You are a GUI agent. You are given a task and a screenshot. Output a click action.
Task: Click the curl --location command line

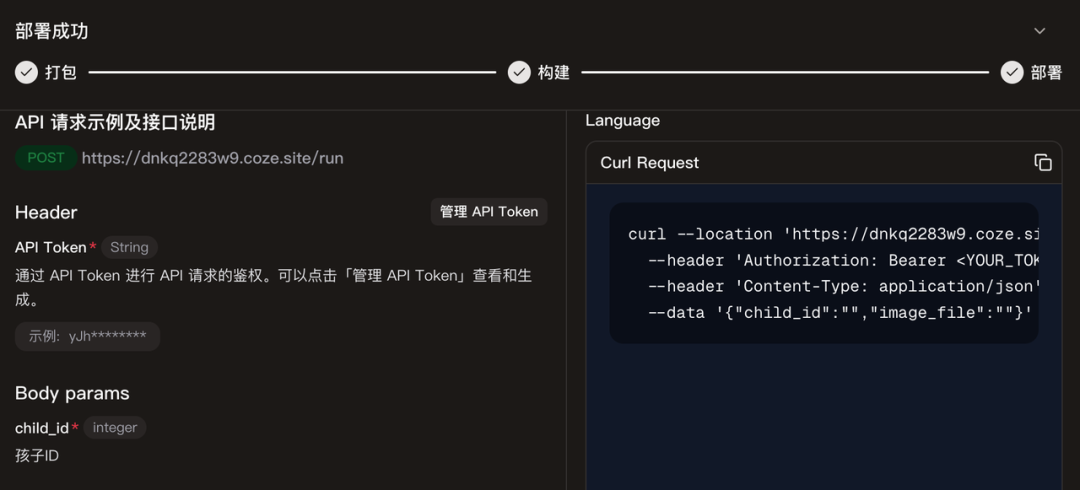click(x=833, y=234)
